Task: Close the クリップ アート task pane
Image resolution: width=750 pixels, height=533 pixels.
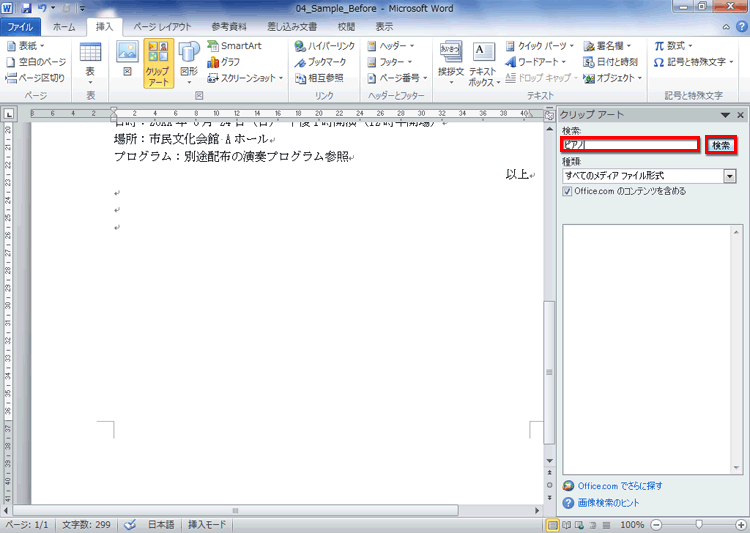Action: pos(740,115)
